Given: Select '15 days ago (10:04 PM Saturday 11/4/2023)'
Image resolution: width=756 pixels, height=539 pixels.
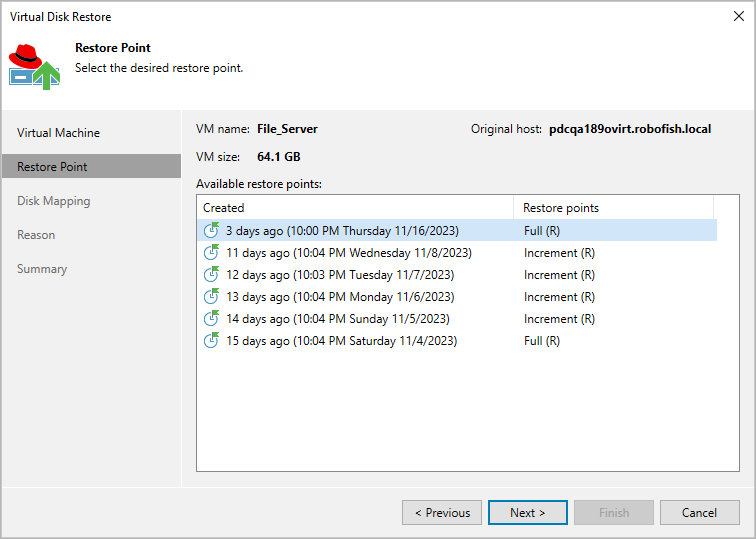Looking at the screenshot, I should pos(341,341).
